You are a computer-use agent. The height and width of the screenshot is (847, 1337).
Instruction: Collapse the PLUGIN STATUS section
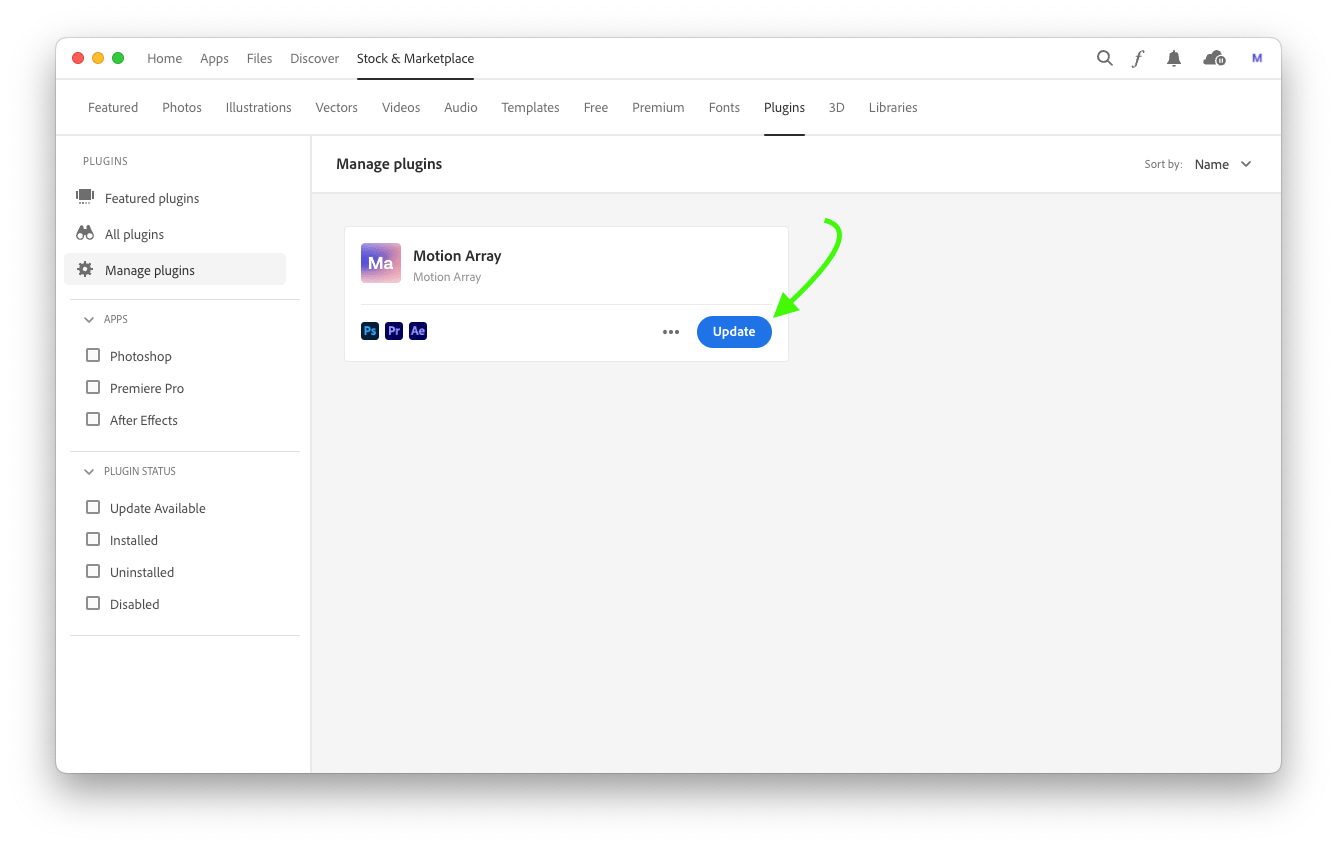click(x=88, y=470)
